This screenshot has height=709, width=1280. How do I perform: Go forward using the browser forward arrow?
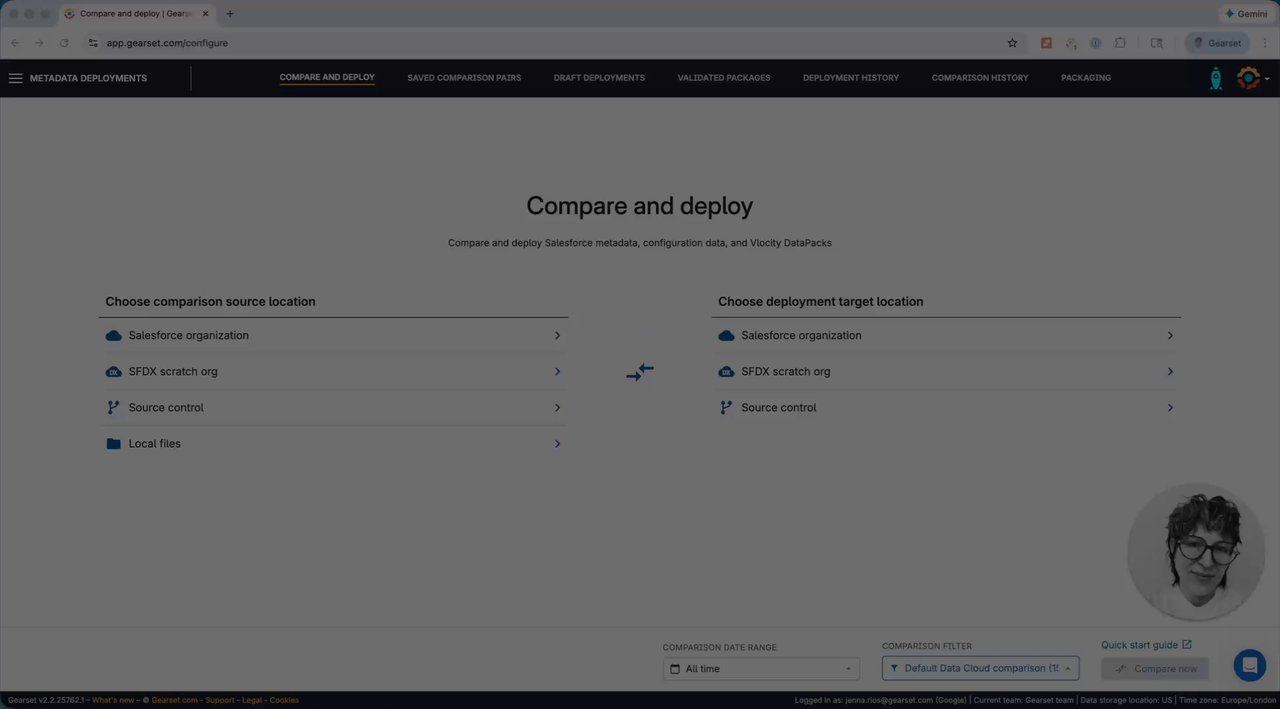click(39, 43)
